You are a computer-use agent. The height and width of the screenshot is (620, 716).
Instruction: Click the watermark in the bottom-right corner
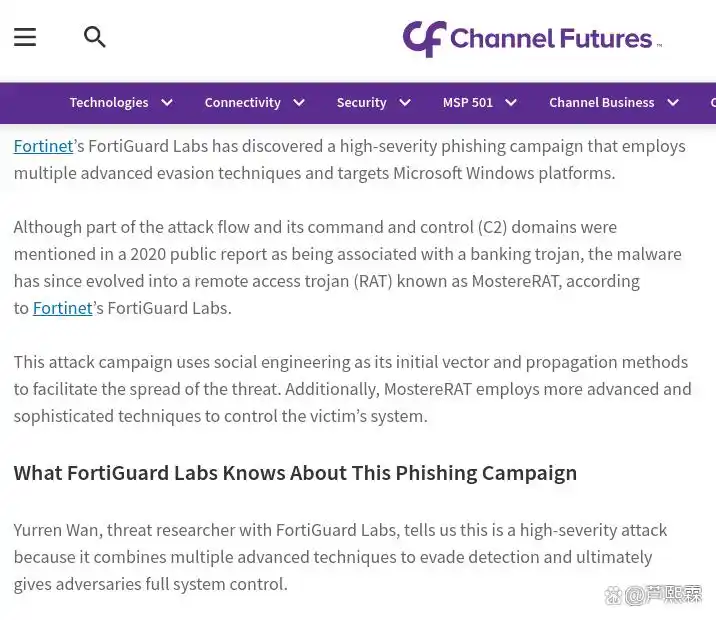pyautogui.click(x=653, y=595)
